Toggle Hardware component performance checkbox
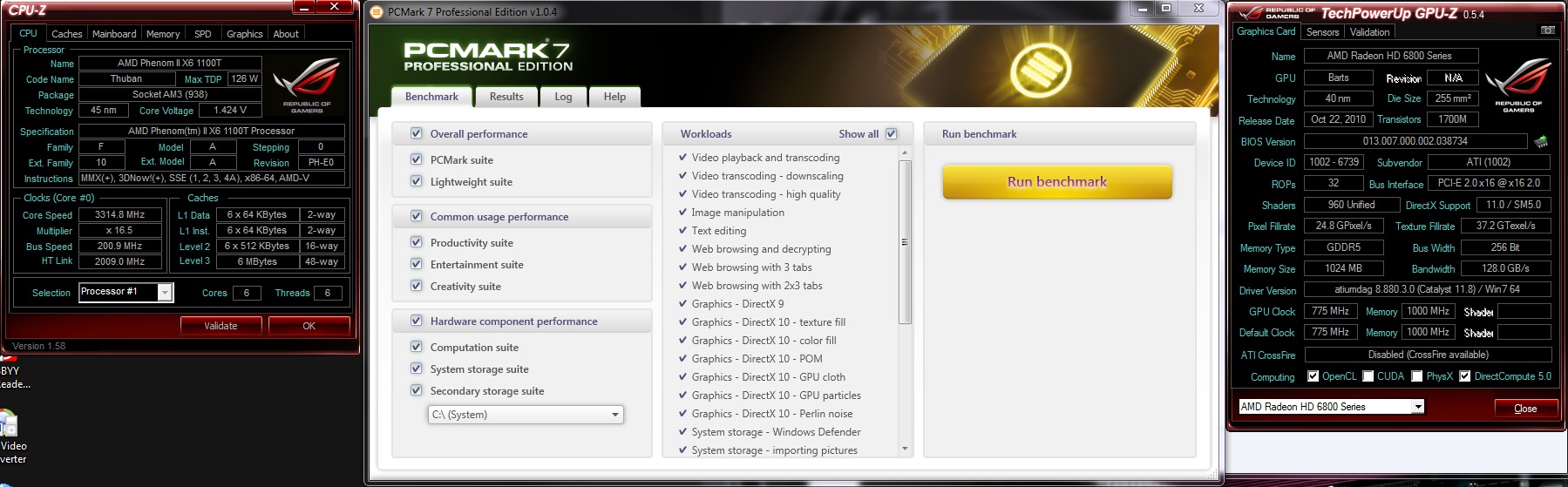Screen dimensions: 1568x487 pyautogui.click(x=417, y=321)
